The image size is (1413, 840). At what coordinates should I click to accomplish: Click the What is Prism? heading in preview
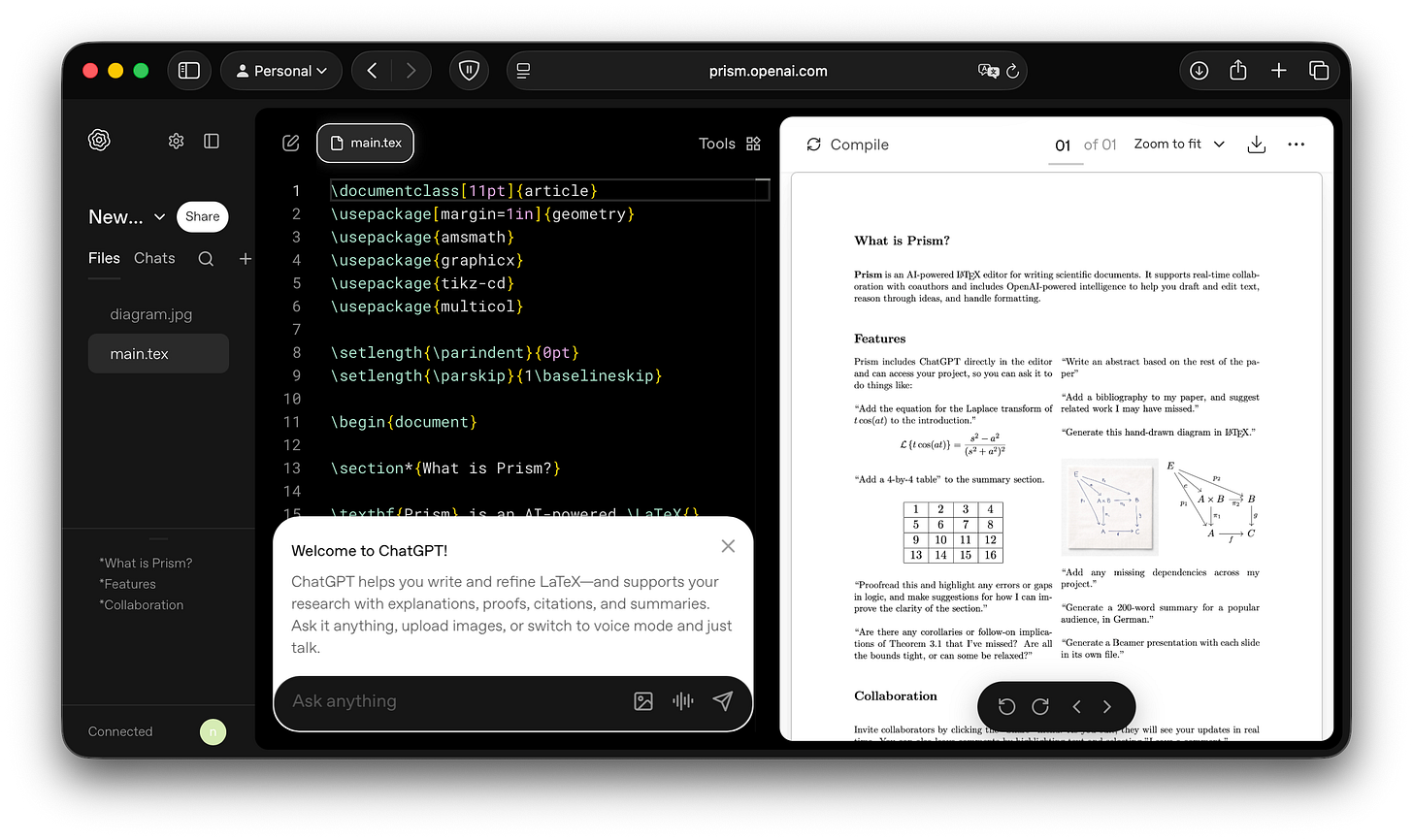902,241
